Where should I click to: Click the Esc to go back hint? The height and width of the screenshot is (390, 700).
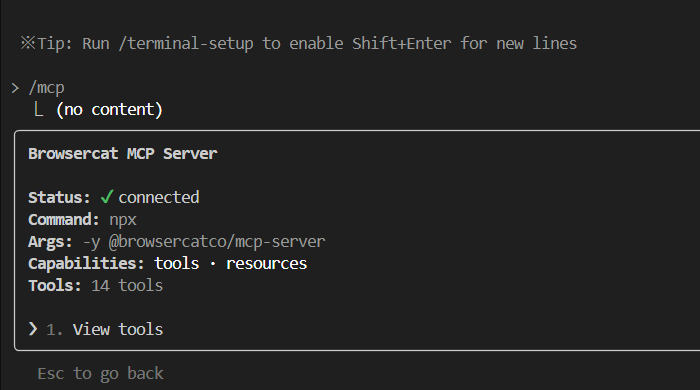coord(100,373)
